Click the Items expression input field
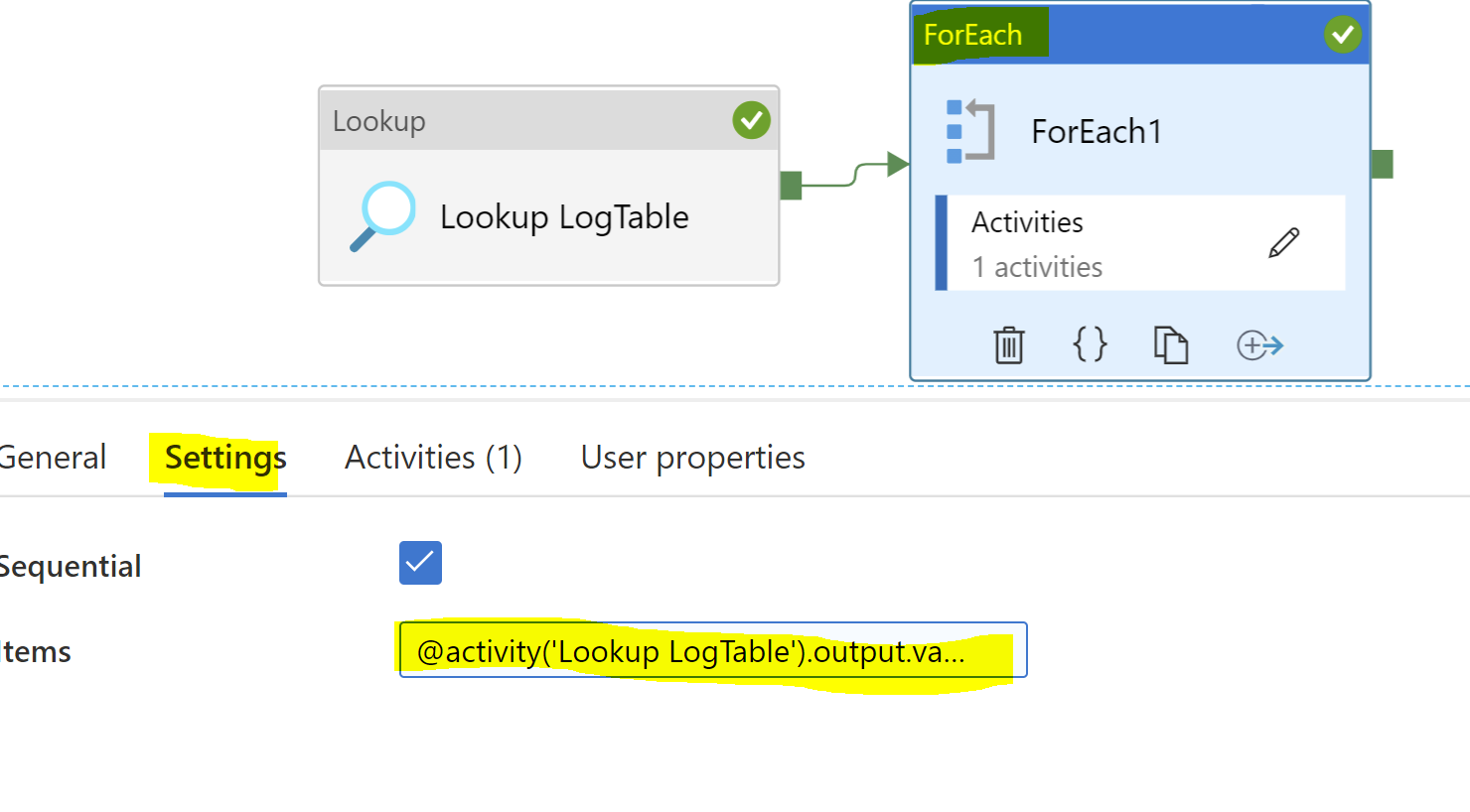The height and width of the screenshot is (812, 1470). coord(713,650)
